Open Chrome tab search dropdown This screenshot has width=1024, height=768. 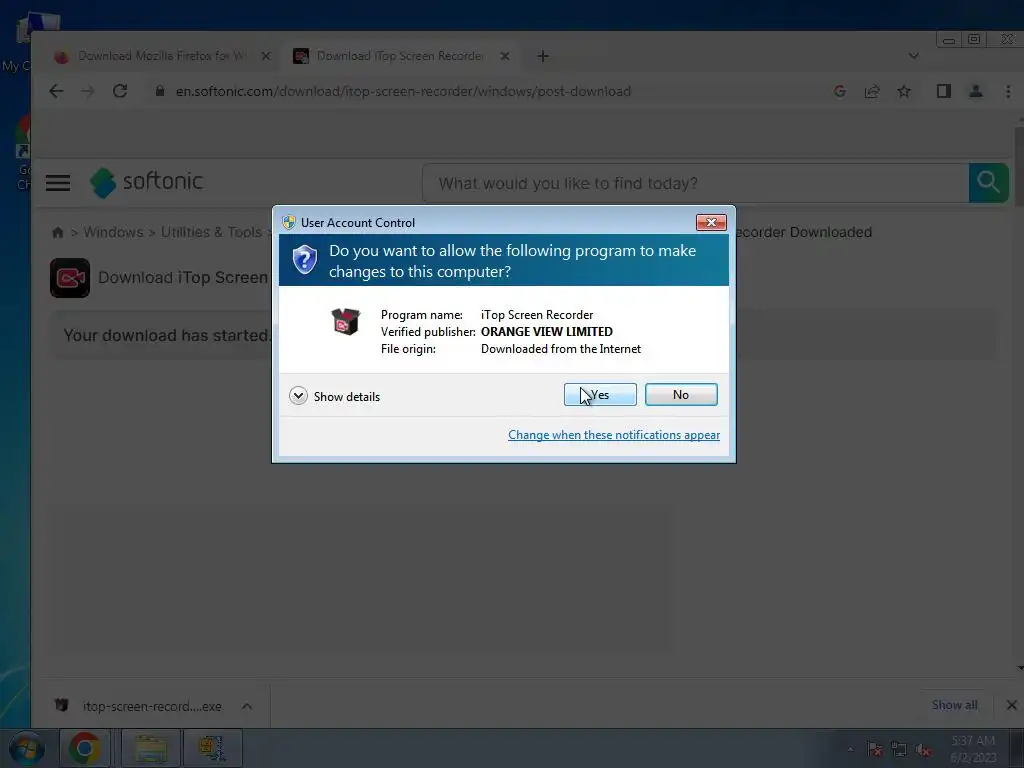tap(914, 56)
